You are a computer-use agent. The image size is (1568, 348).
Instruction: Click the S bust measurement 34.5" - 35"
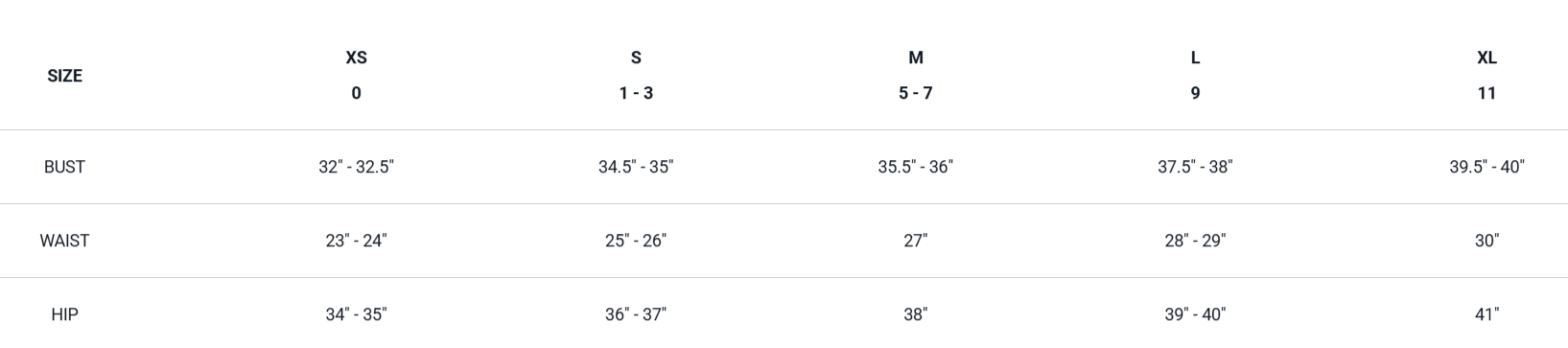pyautogui.click(x=636, y=167)
